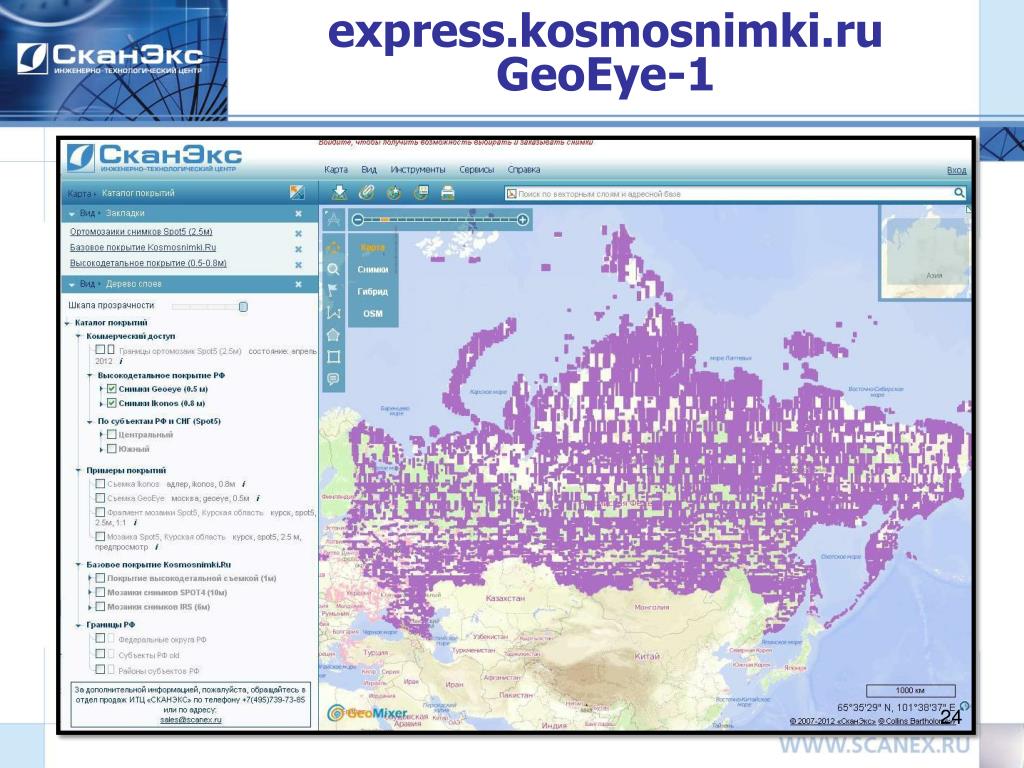
Task: Click the GeoMixer logo
Action: [x=367, y=713]
